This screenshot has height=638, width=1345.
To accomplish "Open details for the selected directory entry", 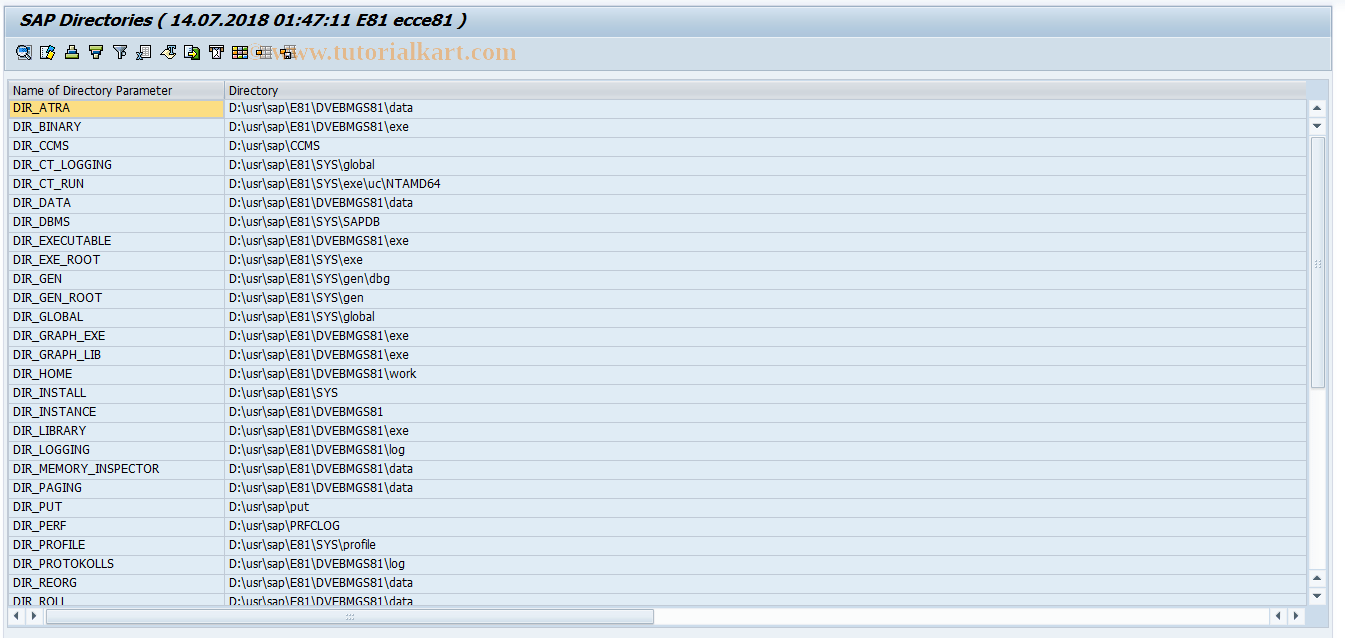I will pyautogui.click(x=23, y=52).
